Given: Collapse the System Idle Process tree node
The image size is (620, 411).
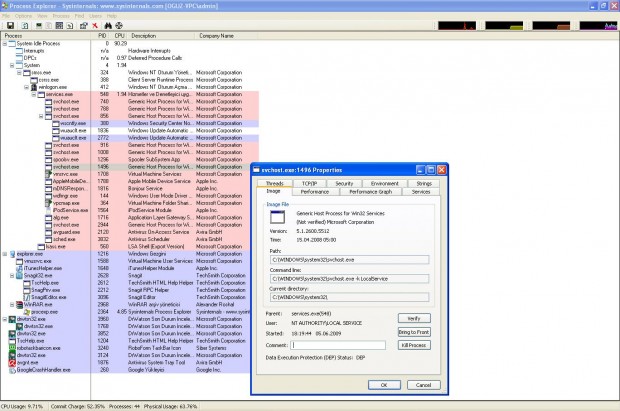Looking at the screenshot, I should 5,44.
